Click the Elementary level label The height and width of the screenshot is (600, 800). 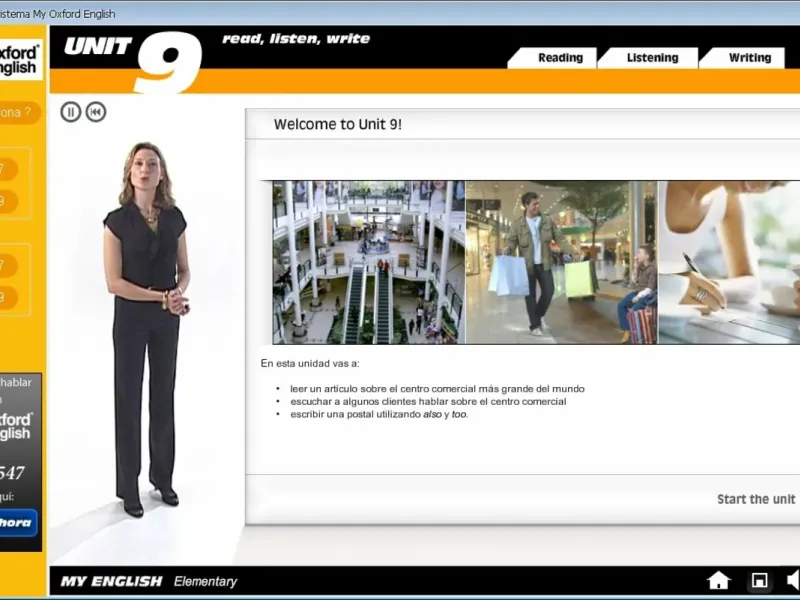coord(205,581)
